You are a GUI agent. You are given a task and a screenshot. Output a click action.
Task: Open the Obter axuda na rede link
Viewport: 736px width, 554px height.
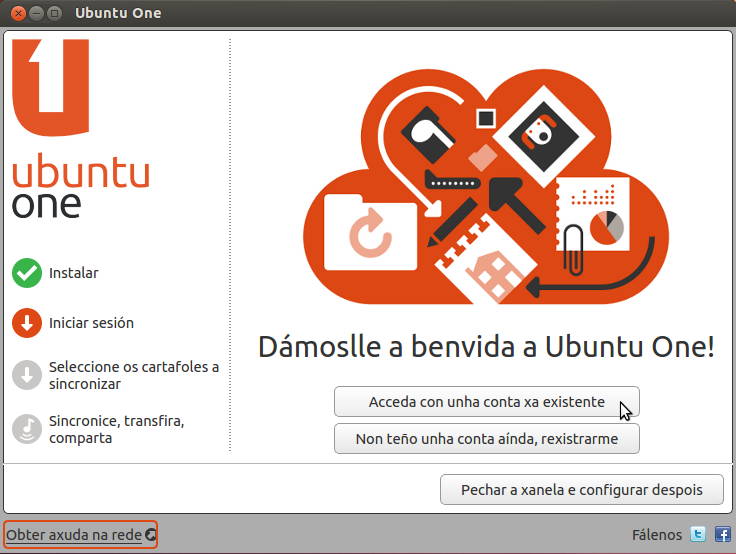pyautogui.click(x=74, y=535)
